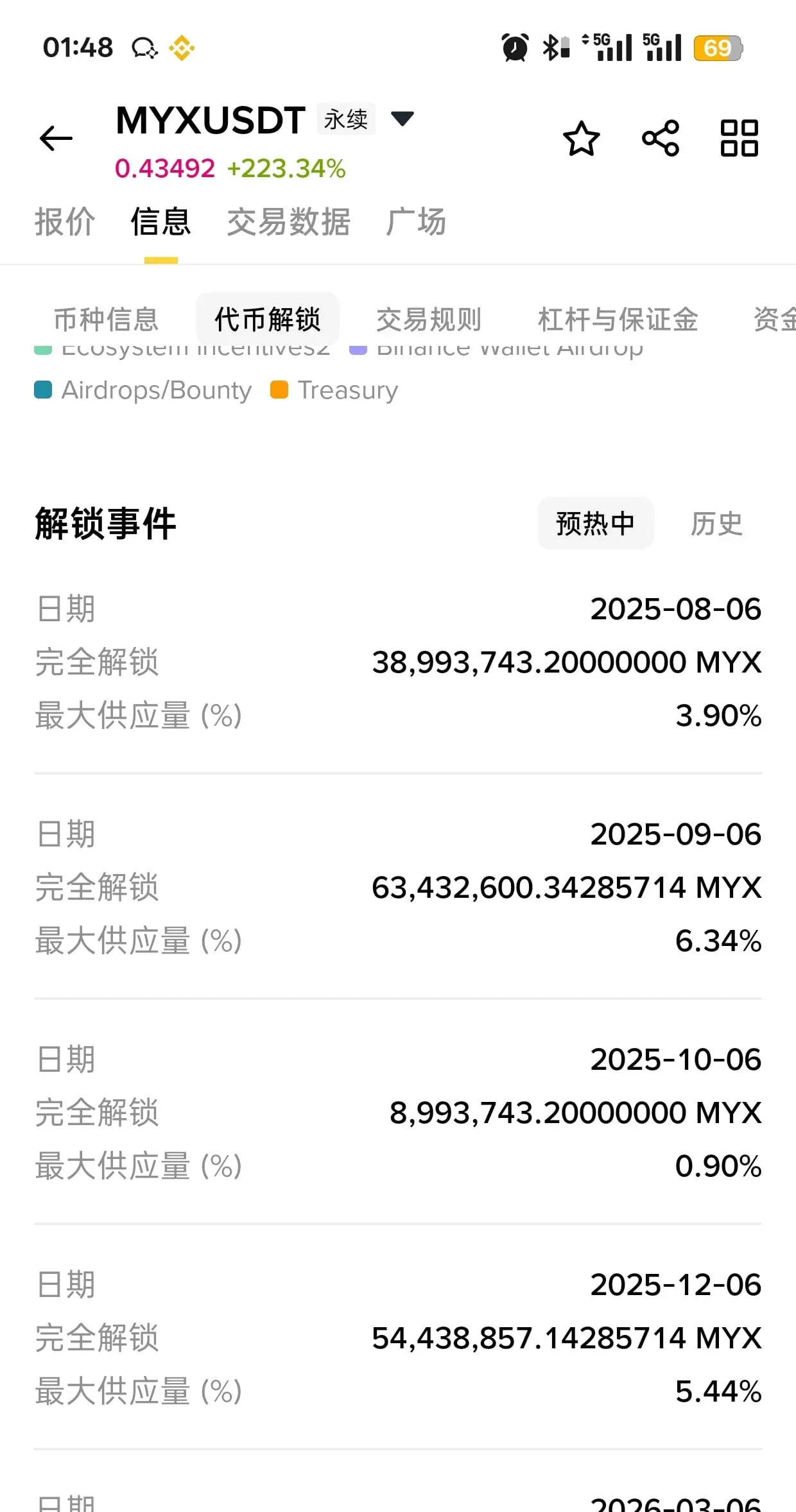Select the 预热中 upcoming events toggle
Viewport: 796px width, 1512px height.
coord(596,524)
